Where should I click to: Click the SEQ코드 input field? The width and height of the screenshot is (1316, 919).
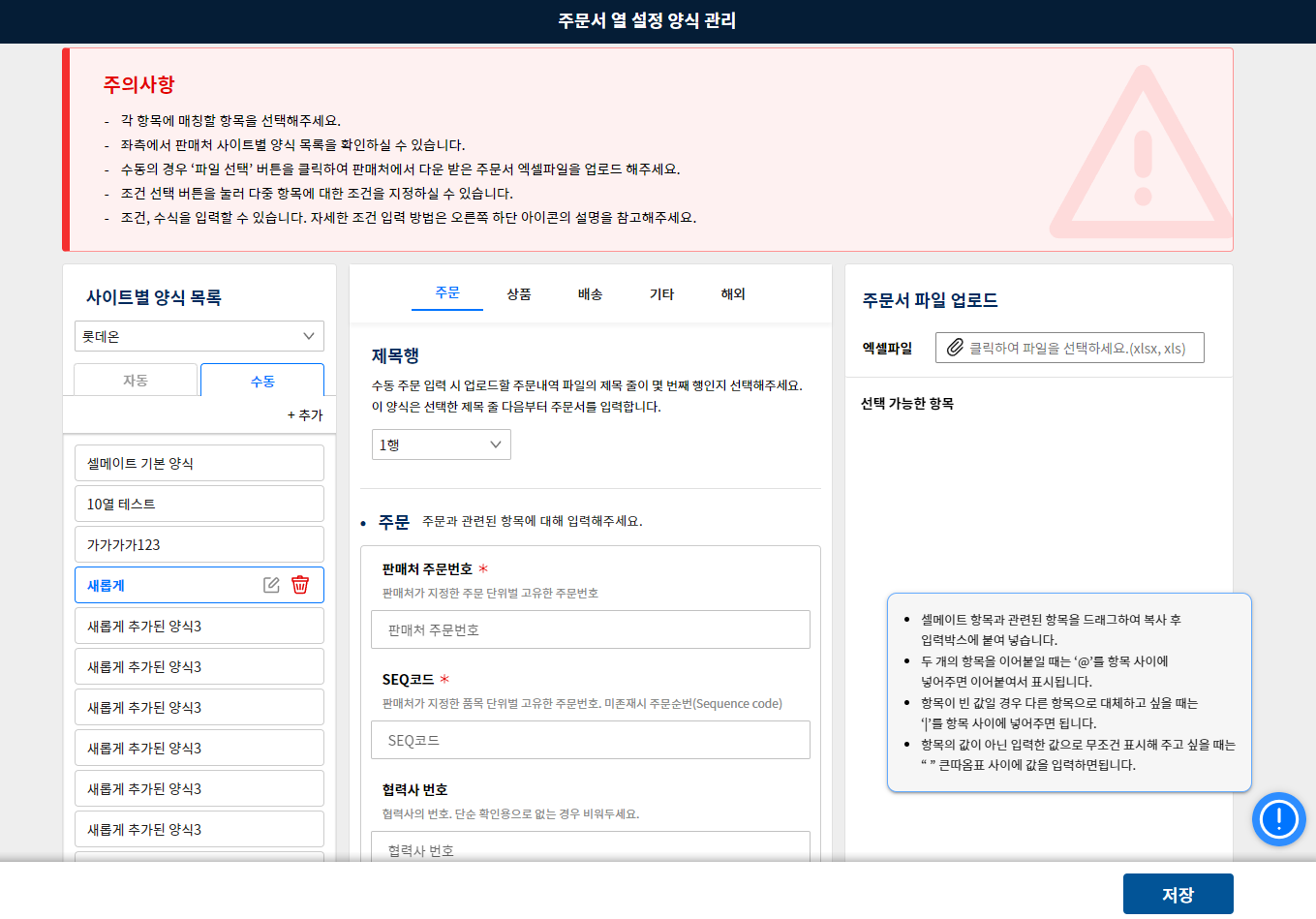coord(591,740)
